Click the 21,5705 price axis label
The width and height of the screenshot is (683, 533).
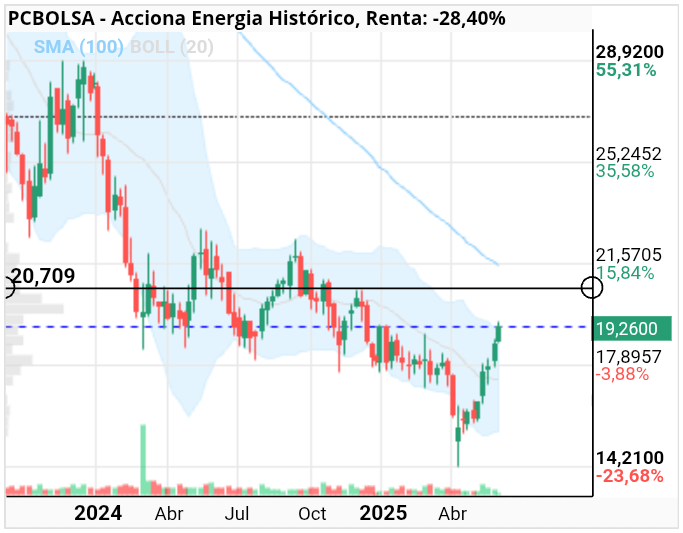coord(628,255)
